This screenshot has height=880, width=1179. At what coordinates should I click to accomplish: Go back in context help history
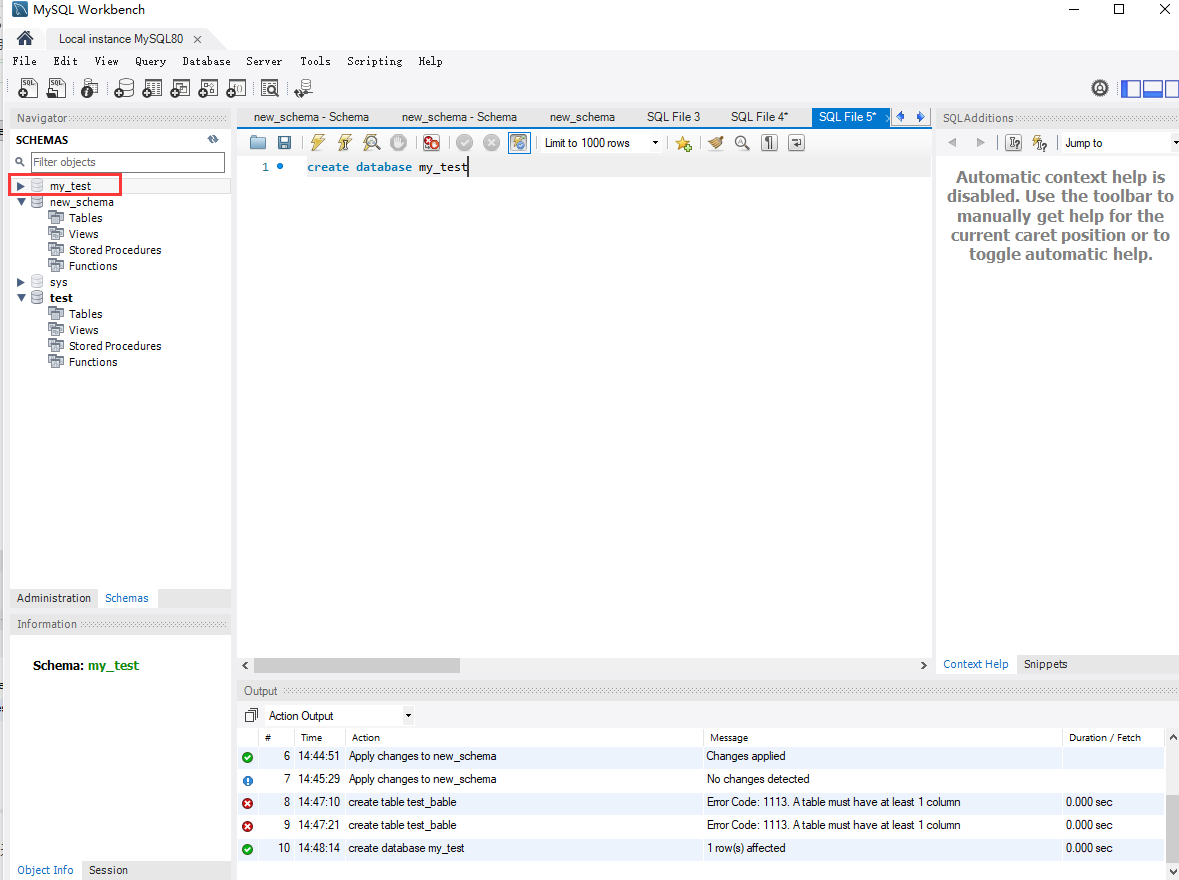(x=953, y=143)
